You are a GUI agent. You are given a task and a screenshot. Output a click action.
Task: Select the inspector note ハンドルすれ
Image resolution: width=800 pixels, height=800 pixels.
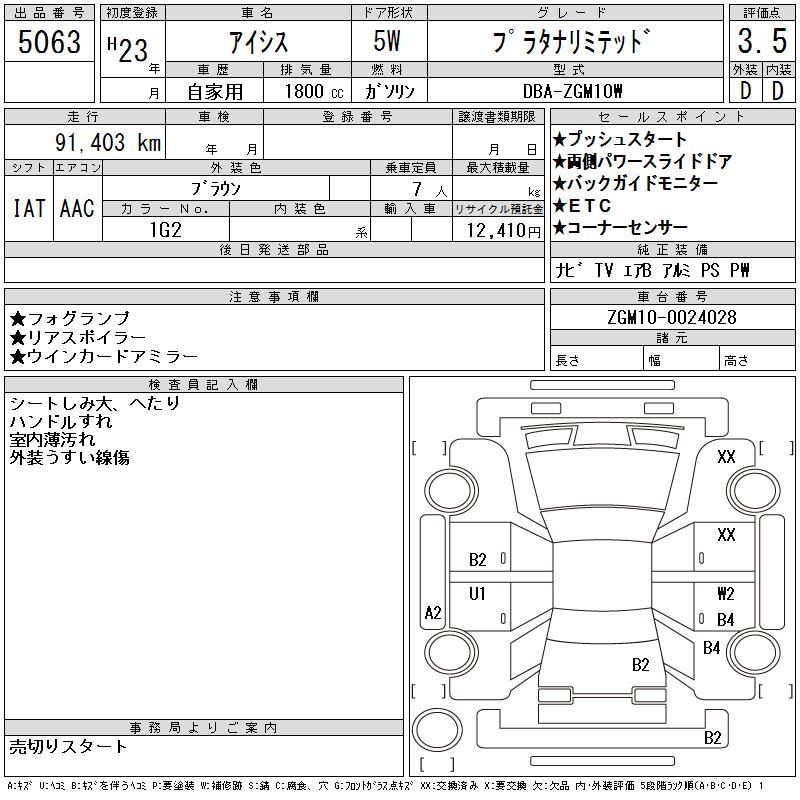point(61,421)
